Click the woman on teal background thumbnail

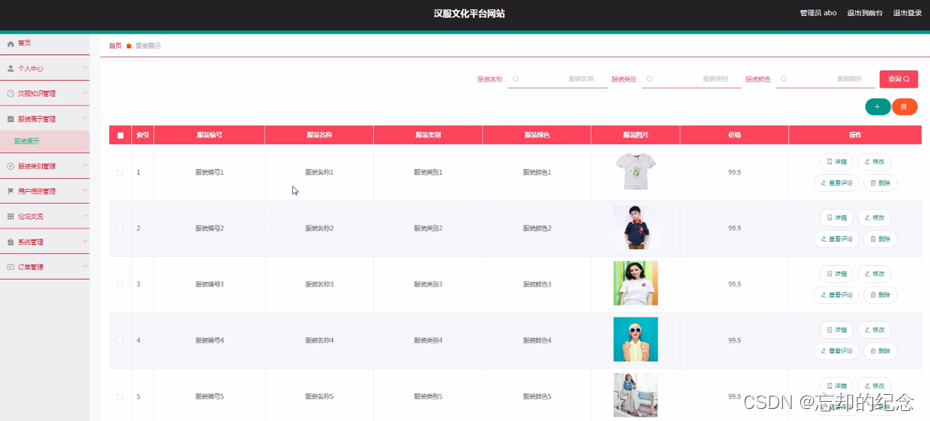(635, 339)
